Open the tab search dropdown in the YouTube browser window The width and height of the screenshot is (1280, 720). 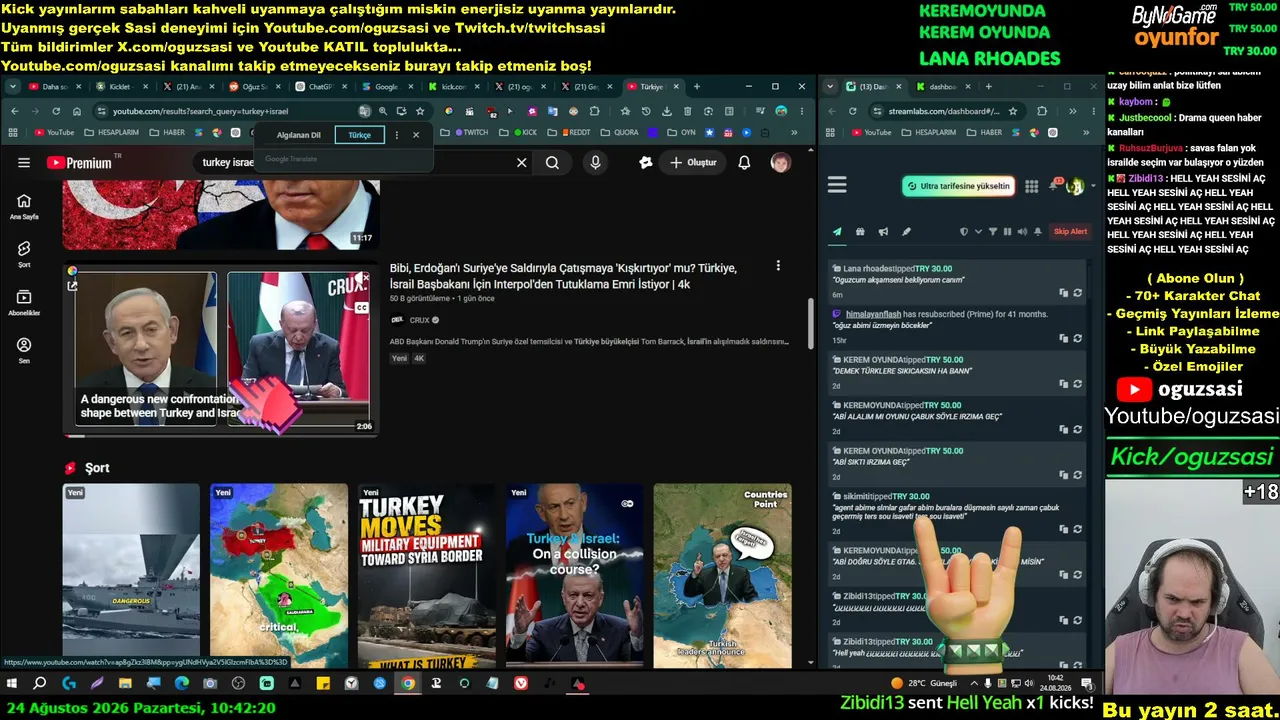click(14, 87)
